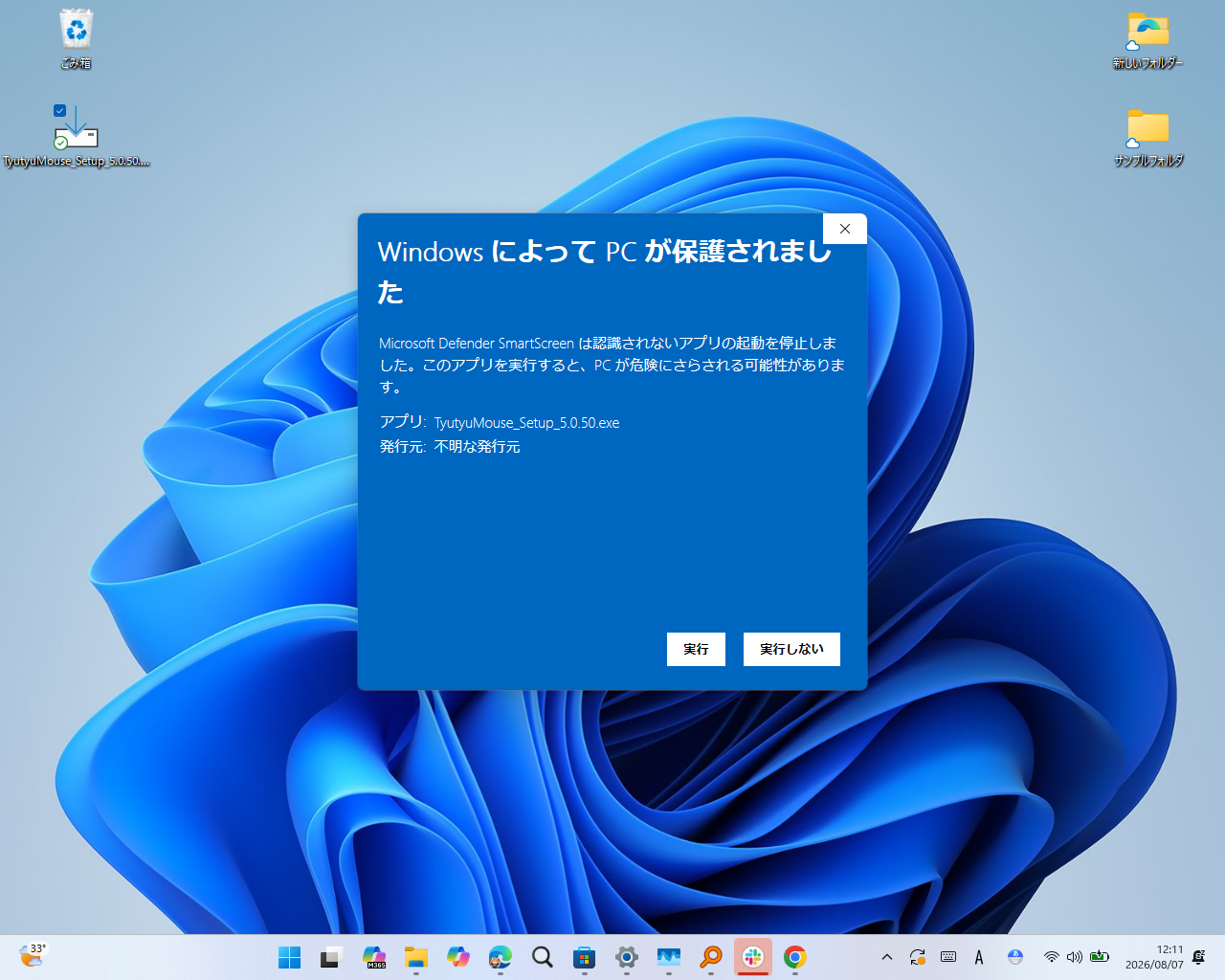The width and height of the screenshot is (1225, 980).
Task: Open the blue wave-graph monitor app in taskbar
Action: (668, 957)
